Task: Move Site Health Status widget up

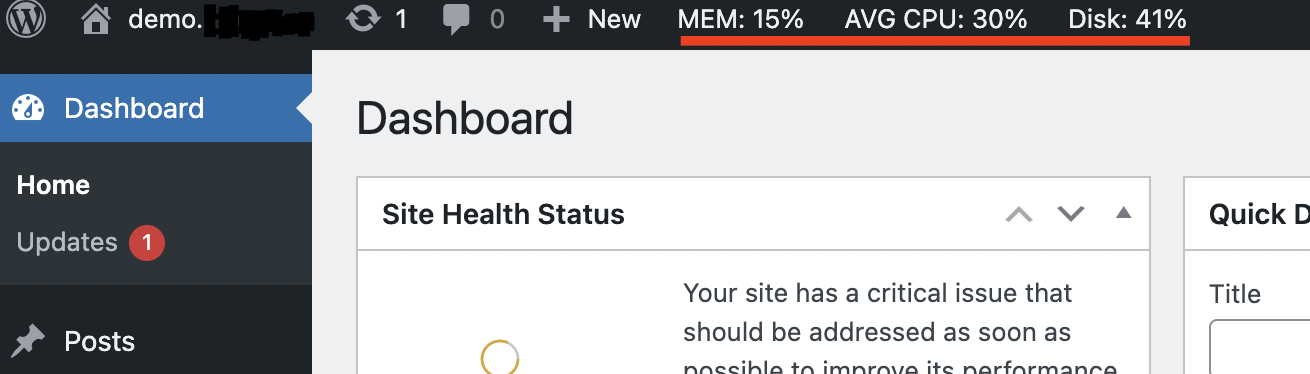Action: pos(1018,213)
